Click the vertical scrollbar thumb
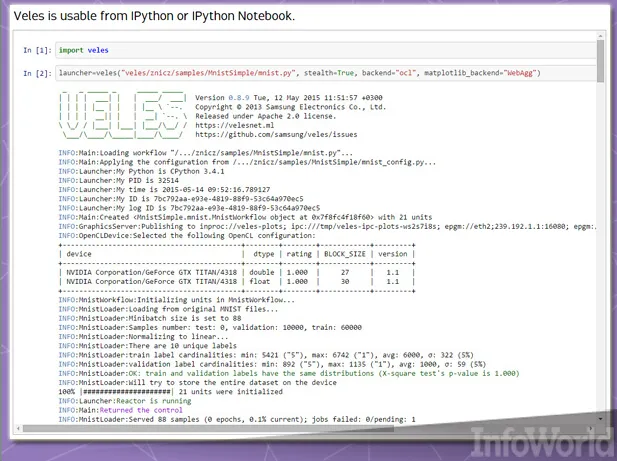The width and height of the screenshot is (617, 461). coord(600,61)
